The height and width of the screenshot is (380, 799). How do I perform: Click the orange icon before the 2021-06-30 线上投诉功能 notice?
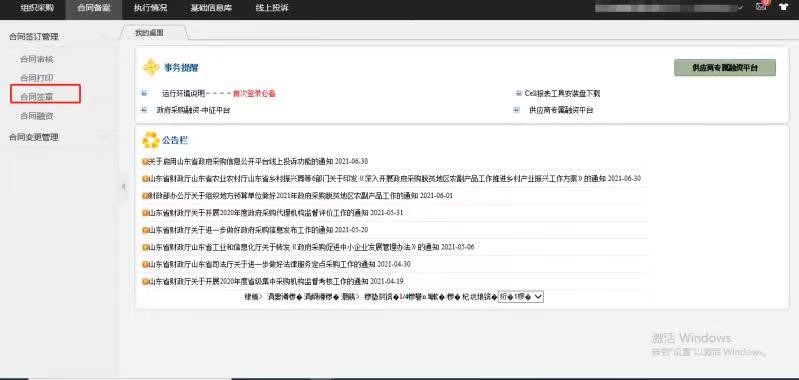[145, 161]
